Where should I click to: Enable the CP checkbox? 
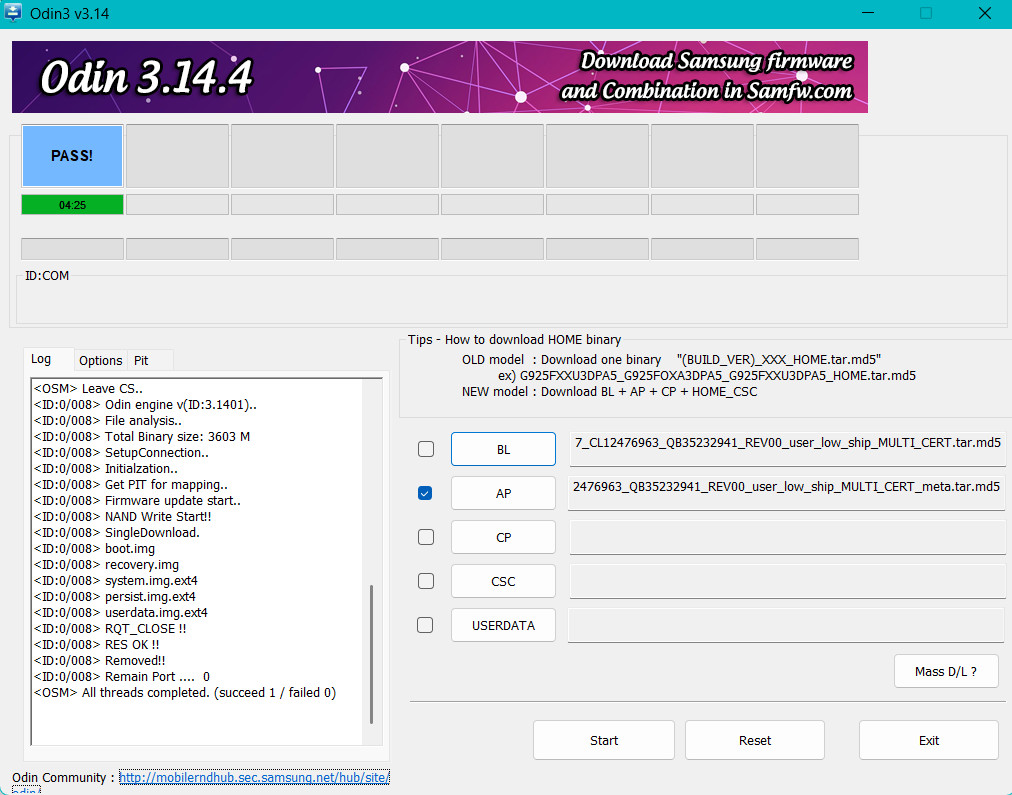coord(426,537)
